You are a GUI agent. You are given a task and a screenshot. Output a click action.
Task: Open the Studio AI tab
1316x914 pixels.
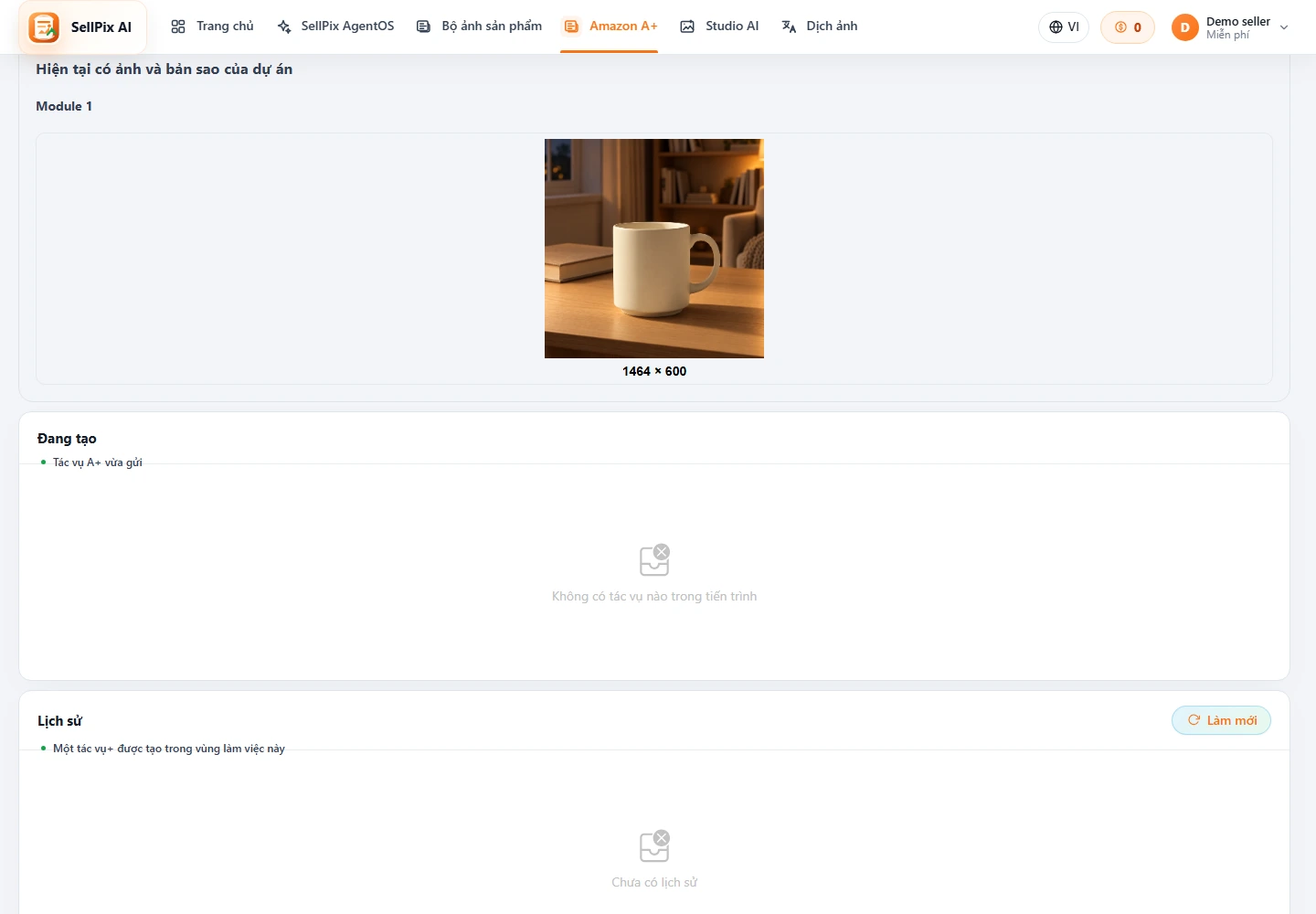[x=719, y=27]
